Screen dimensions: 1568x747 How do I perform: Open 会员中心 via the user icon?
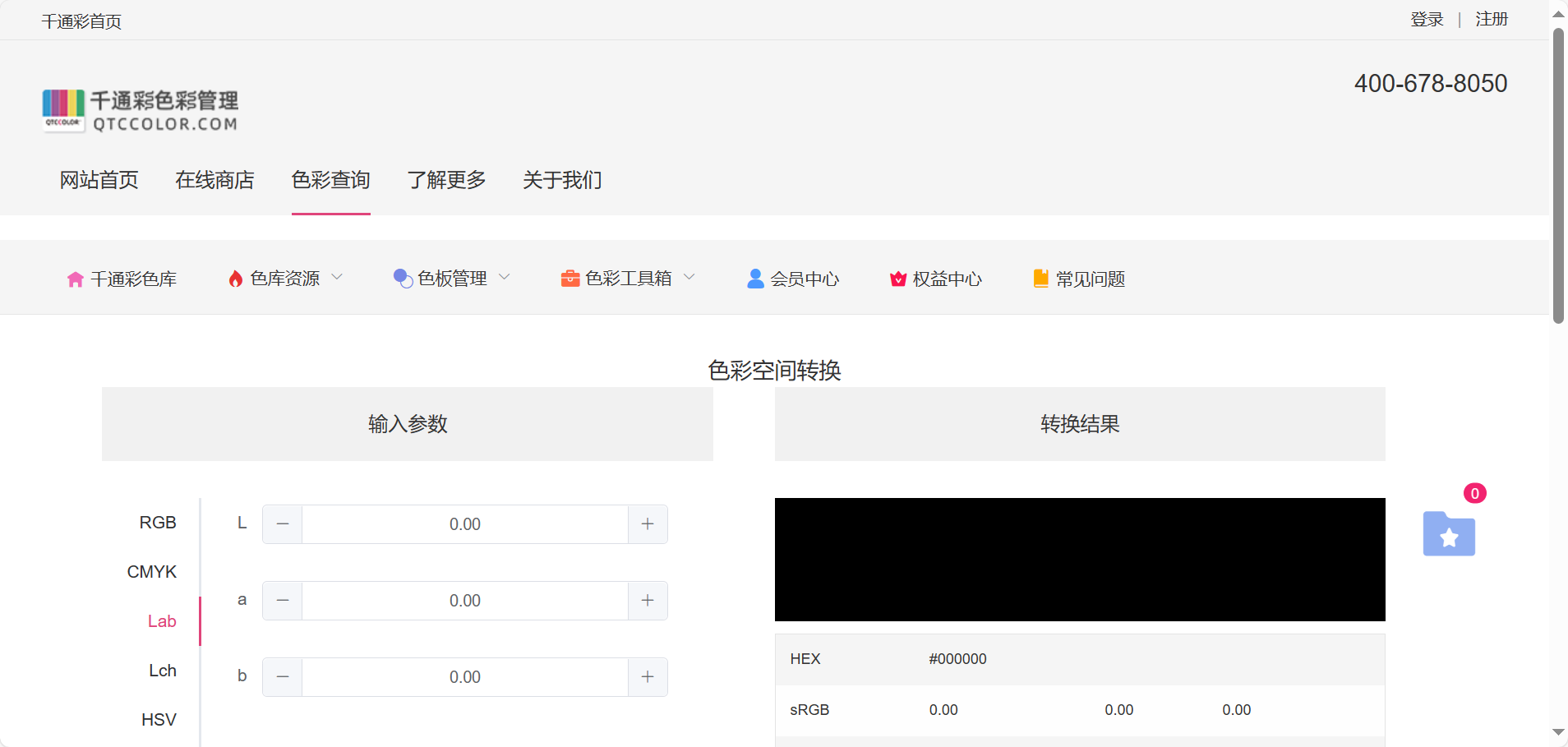pyautogui.click(x=755, y=279)
